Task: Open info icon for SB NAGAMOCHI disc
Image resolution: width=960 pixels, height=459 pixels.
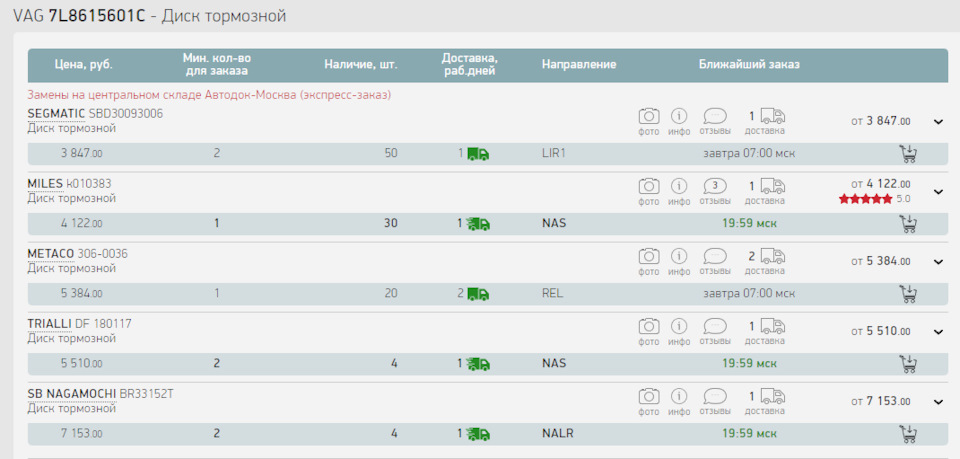Action: 679,396
